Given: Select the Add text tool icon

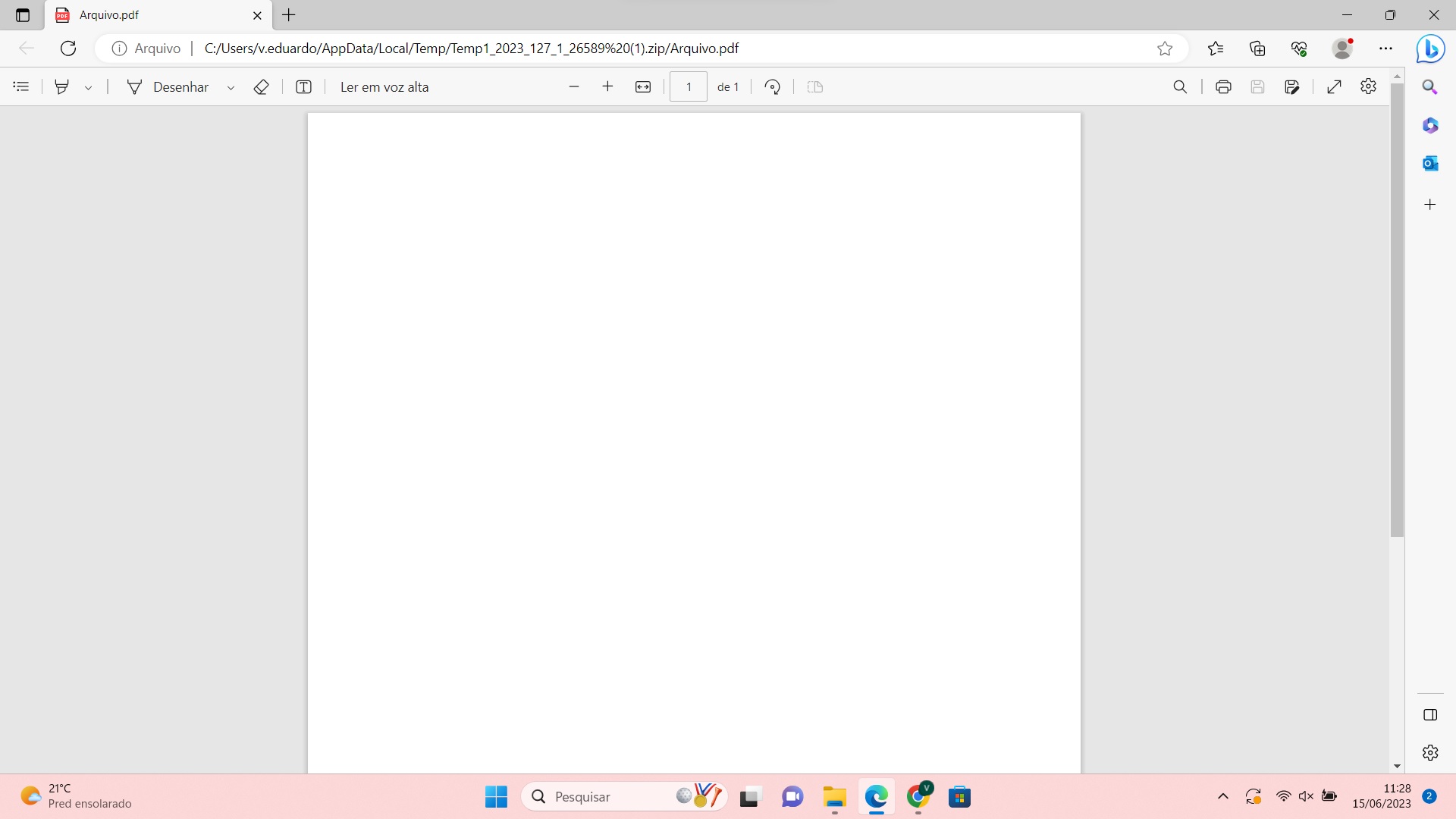Looking at the screenshot, I should pyautogui.click(x=303, y=86).
